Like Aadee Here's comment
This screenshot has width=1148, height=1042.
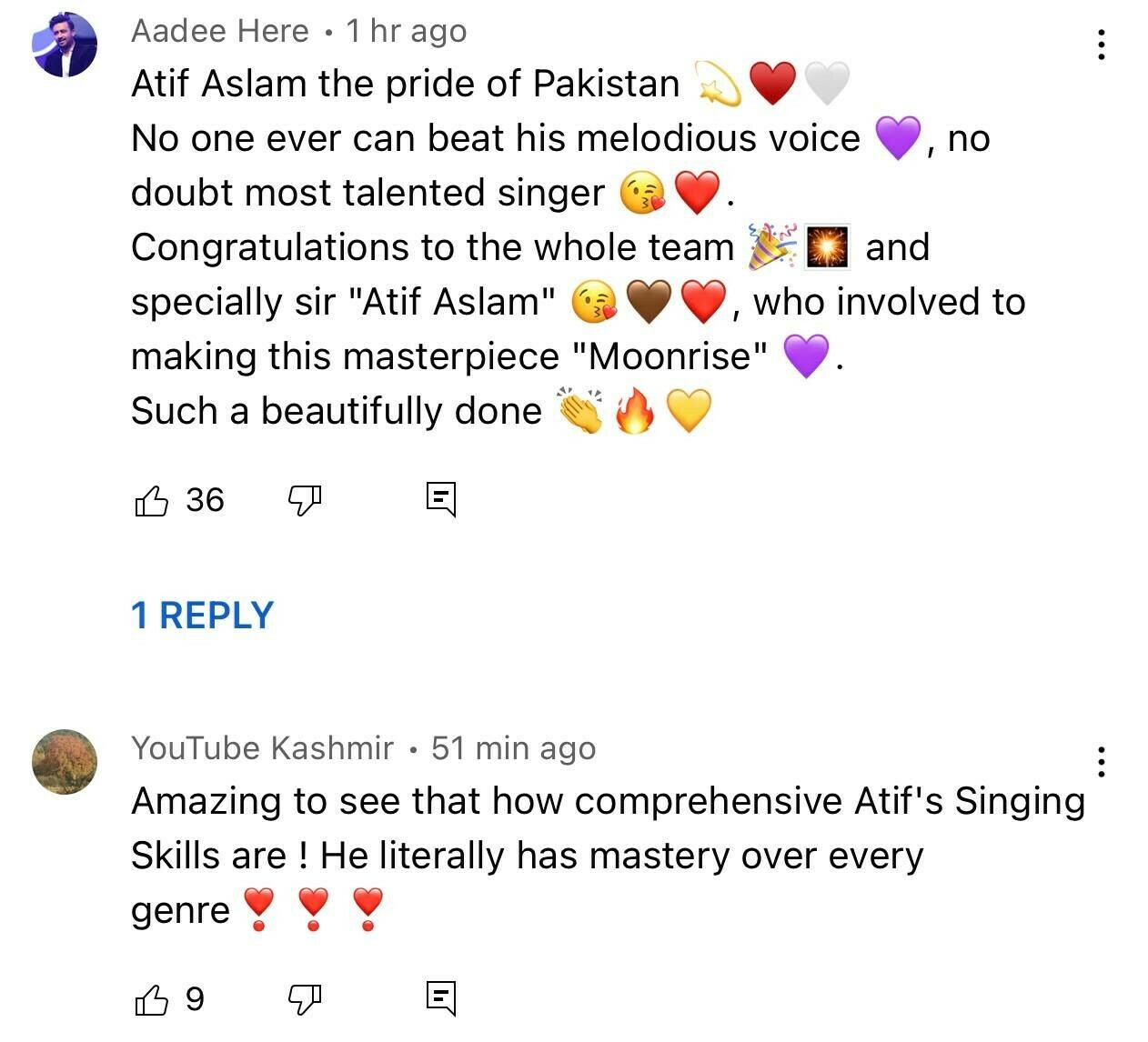(x=151, y=501)
